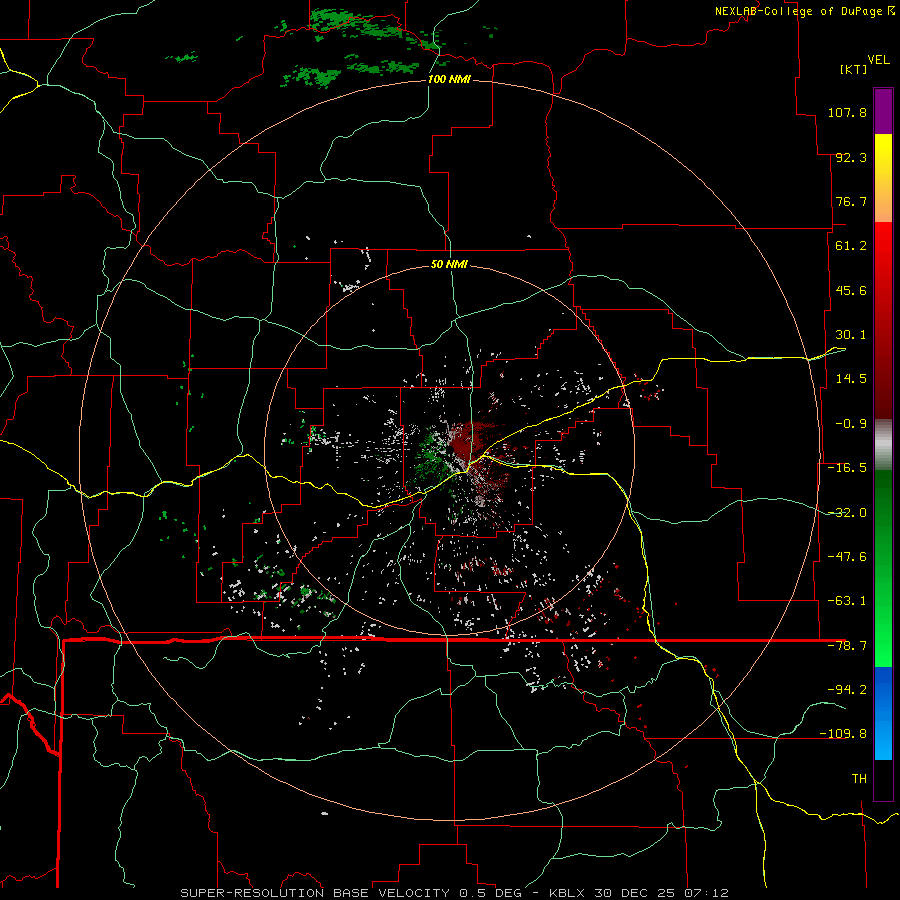Click the blue segment of the color bar
The width and height of the screenshot is (900, 900).
pyautogui.click(x=883, y=713)
